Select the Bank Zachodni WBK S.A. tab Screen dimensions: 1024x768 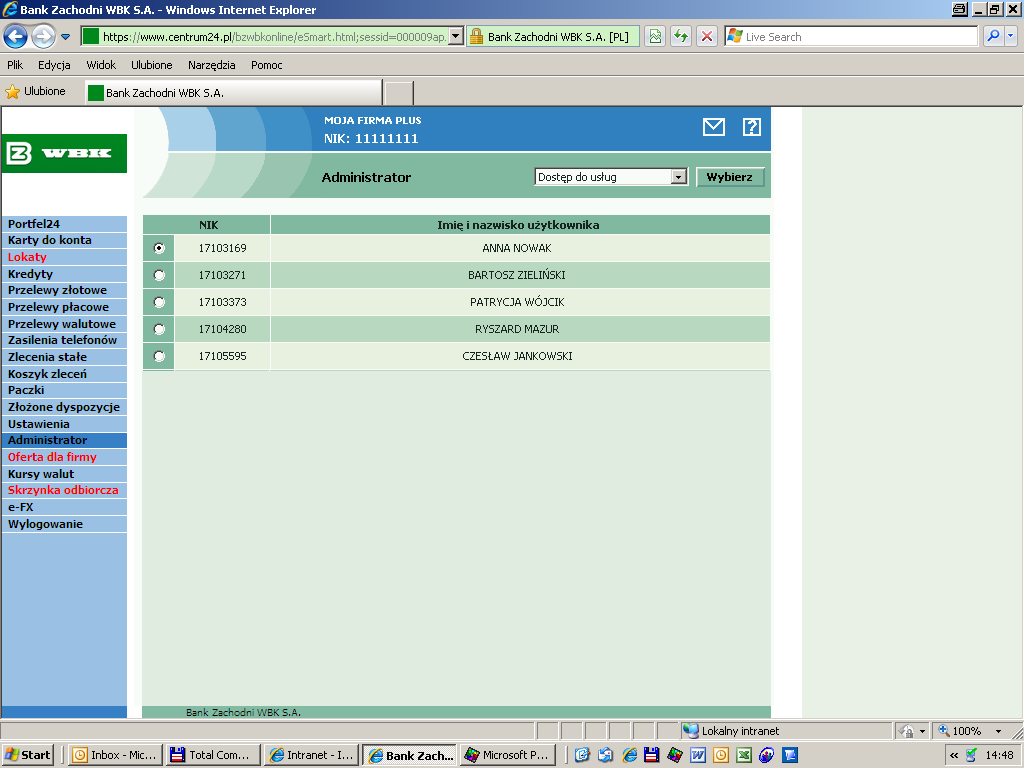(233, 93)
